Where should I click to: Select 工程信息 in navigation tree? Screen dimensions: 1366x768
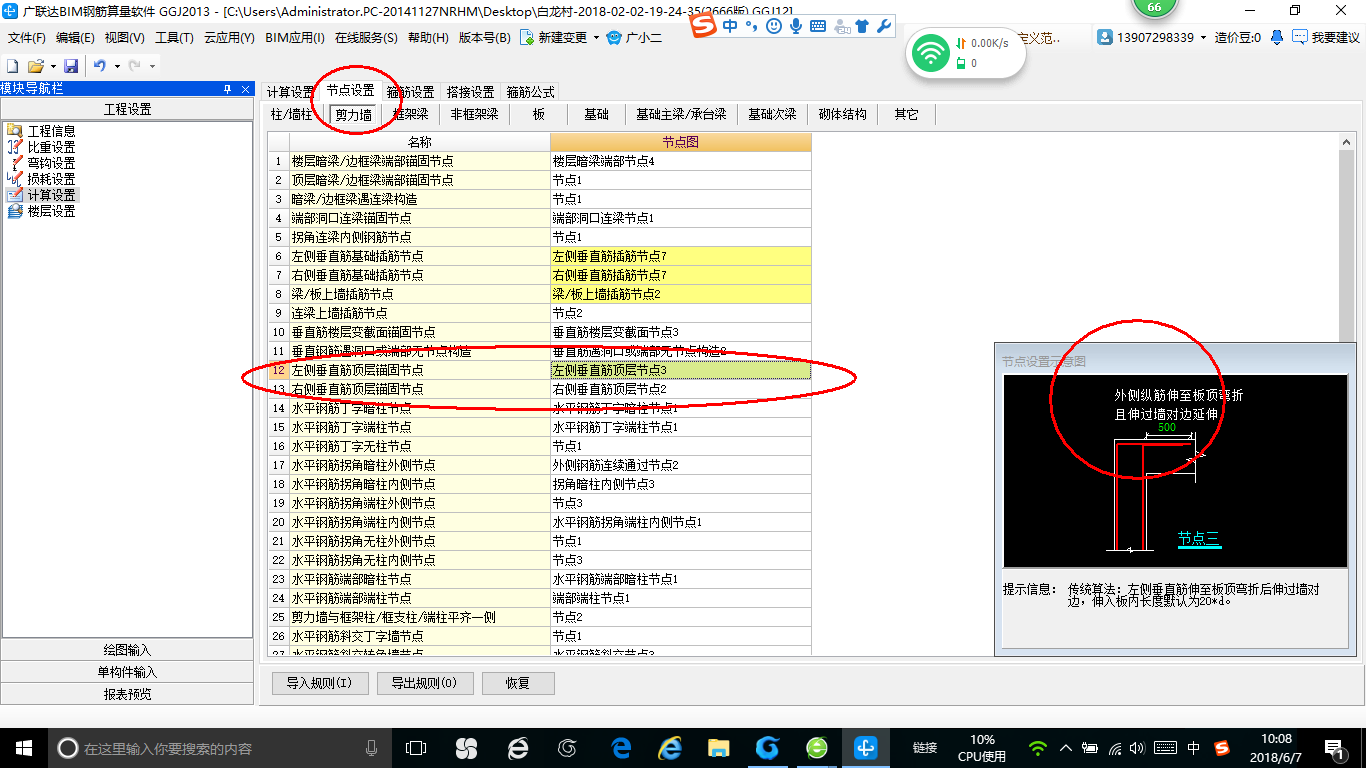51,131
